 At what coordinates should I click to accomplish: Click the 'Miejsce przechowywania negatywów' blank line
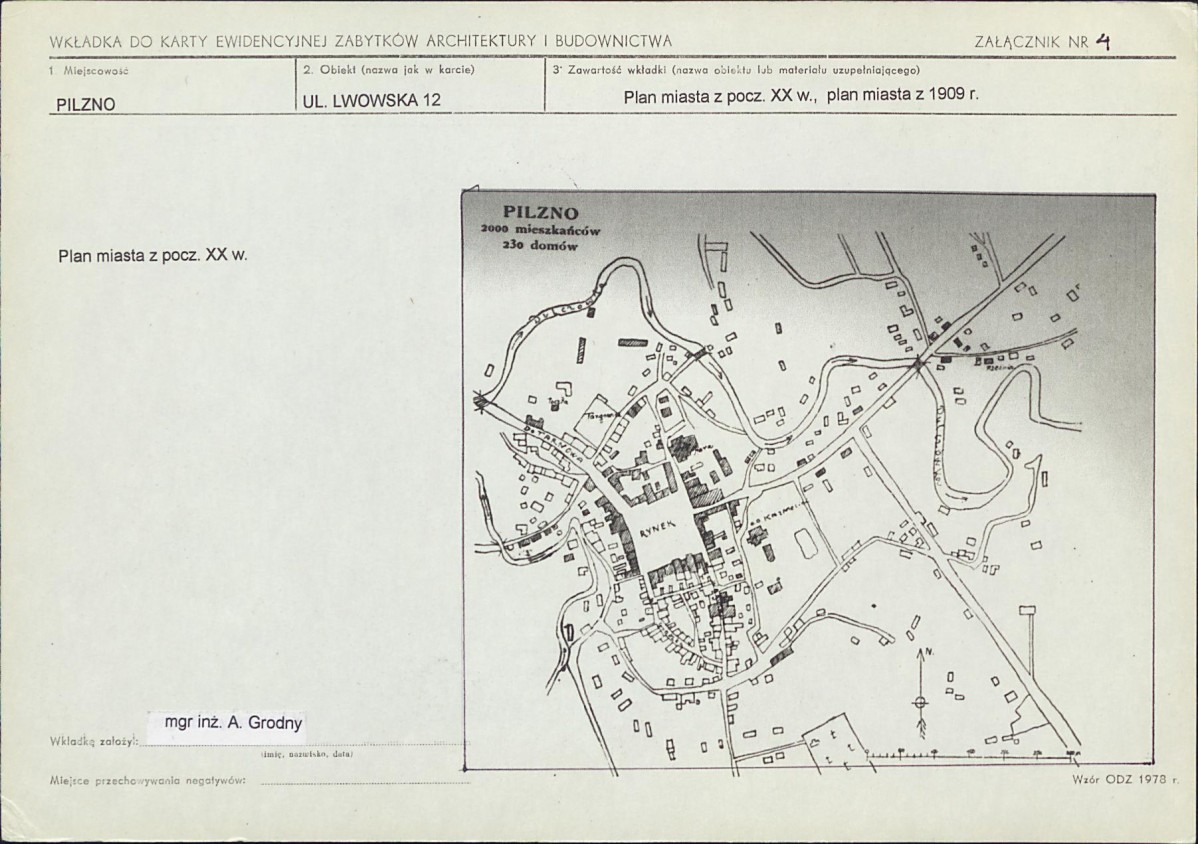click(365, 781)
